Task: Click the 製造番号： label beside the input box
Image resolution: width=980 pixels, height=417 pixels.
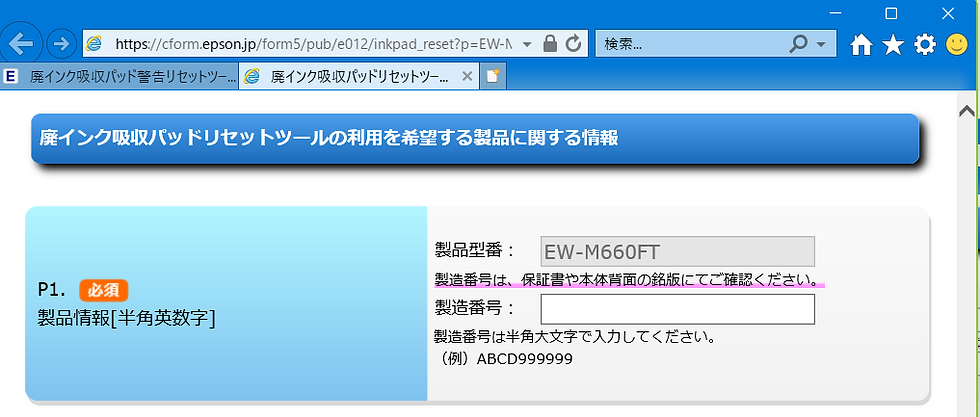Action: pyautogui.click(x=474, y=308)
